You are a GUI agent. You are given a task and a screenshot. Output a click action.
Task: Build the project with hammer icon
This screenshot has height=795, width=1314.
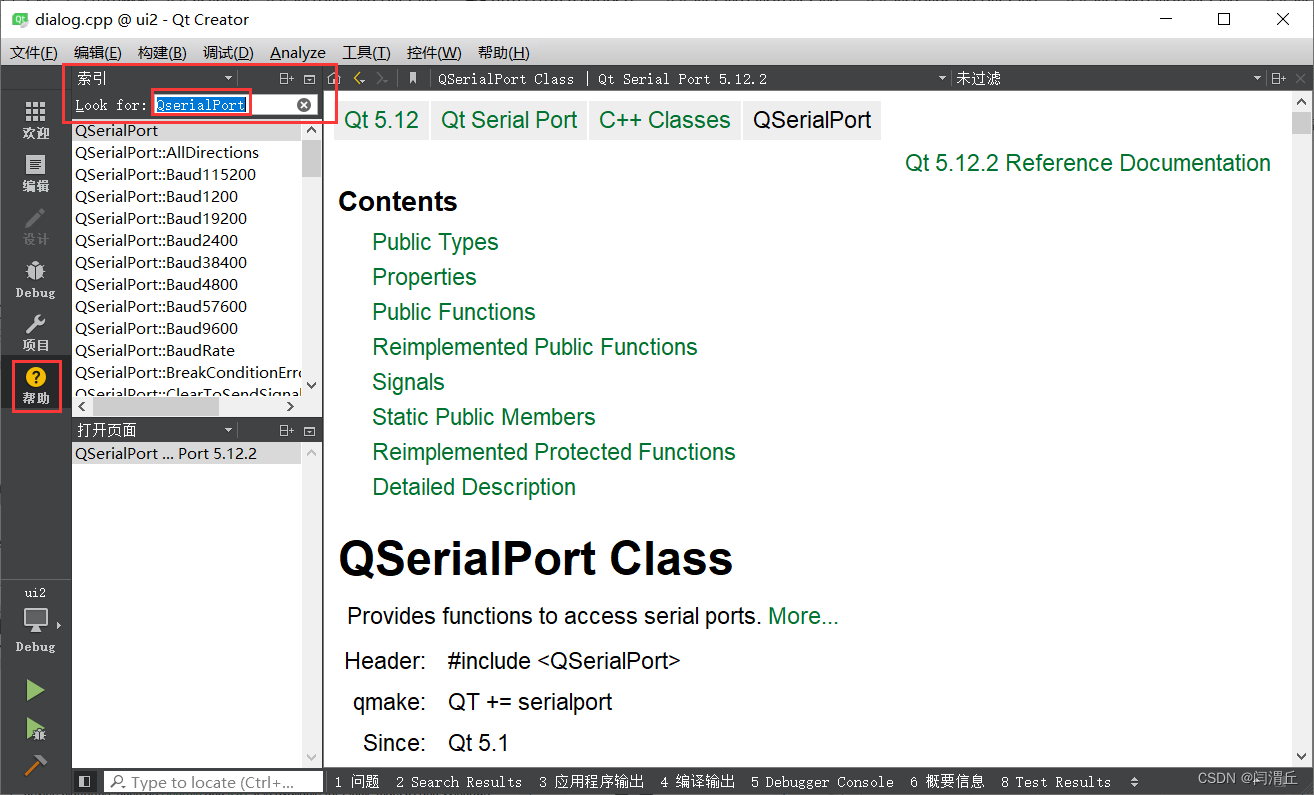(x=35, y=764)
